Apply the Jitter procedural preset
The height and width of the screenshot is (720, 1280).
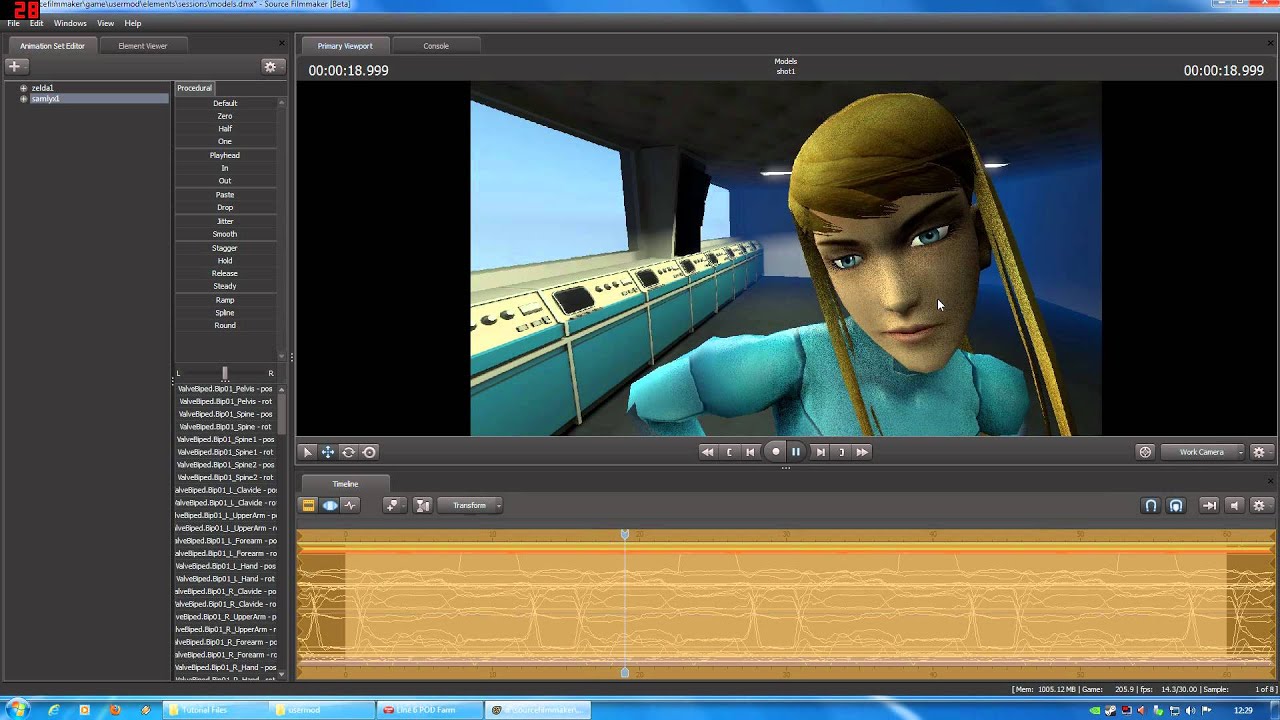(225, 221)
